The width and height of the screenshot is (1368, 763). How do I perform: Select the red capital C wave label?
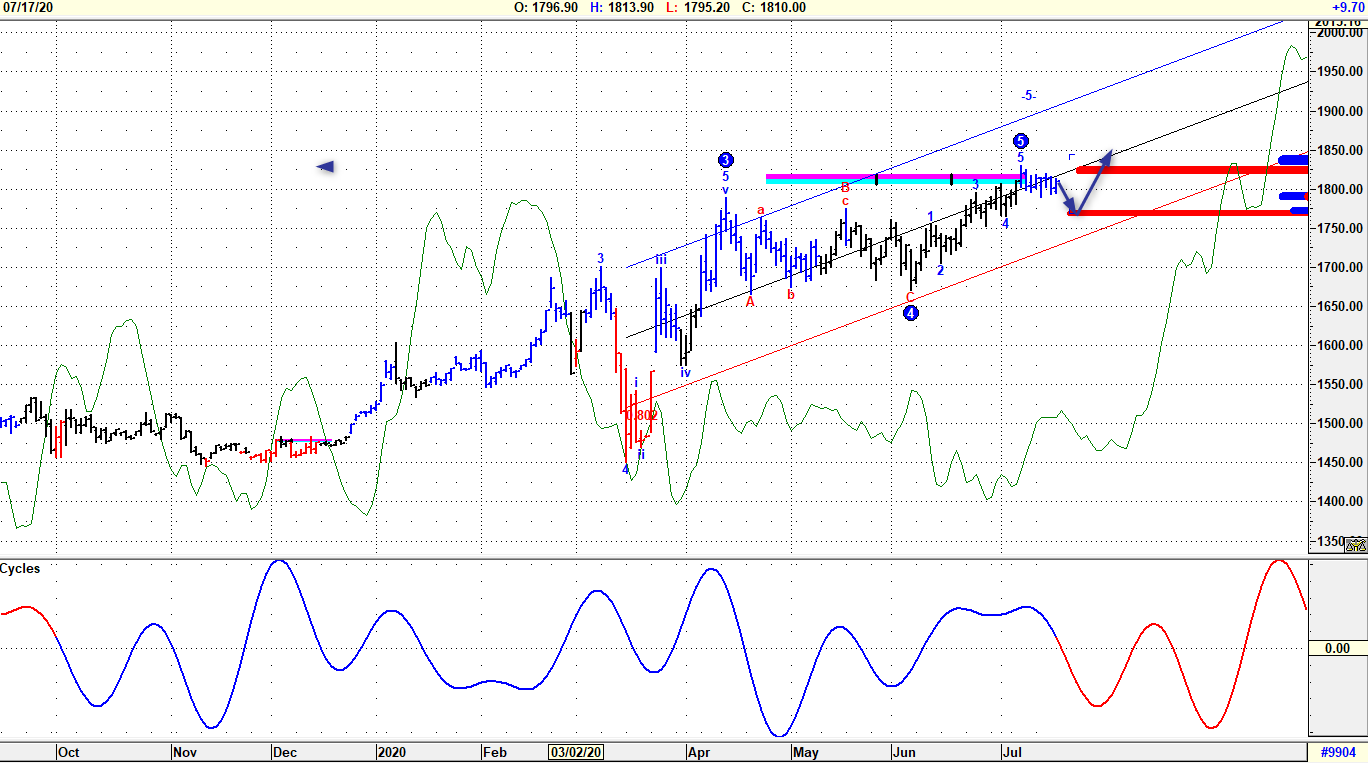pyautogui.click(x=910, y=297)
